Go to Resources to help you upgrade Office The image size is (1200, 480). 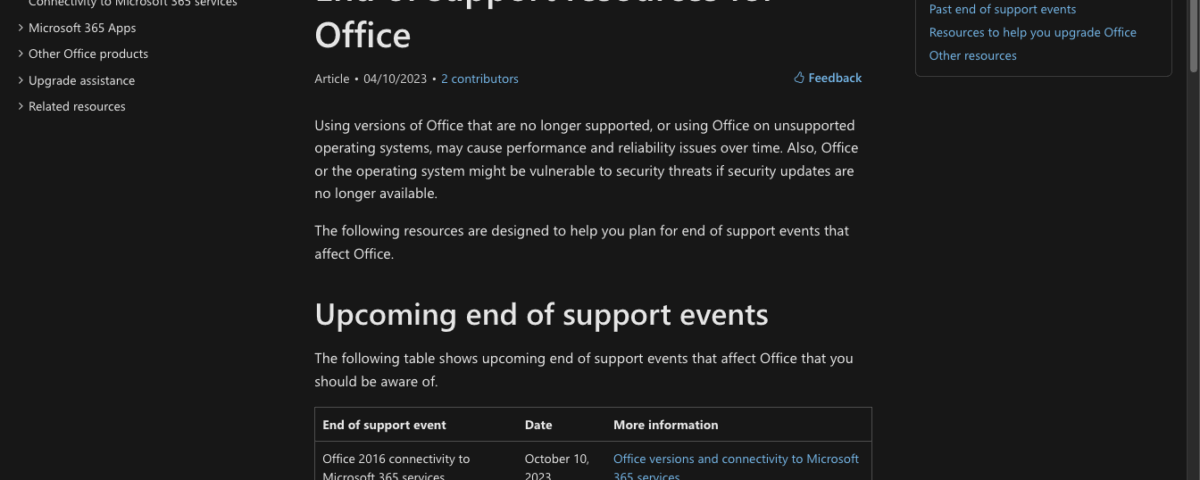coord(1032,32)
